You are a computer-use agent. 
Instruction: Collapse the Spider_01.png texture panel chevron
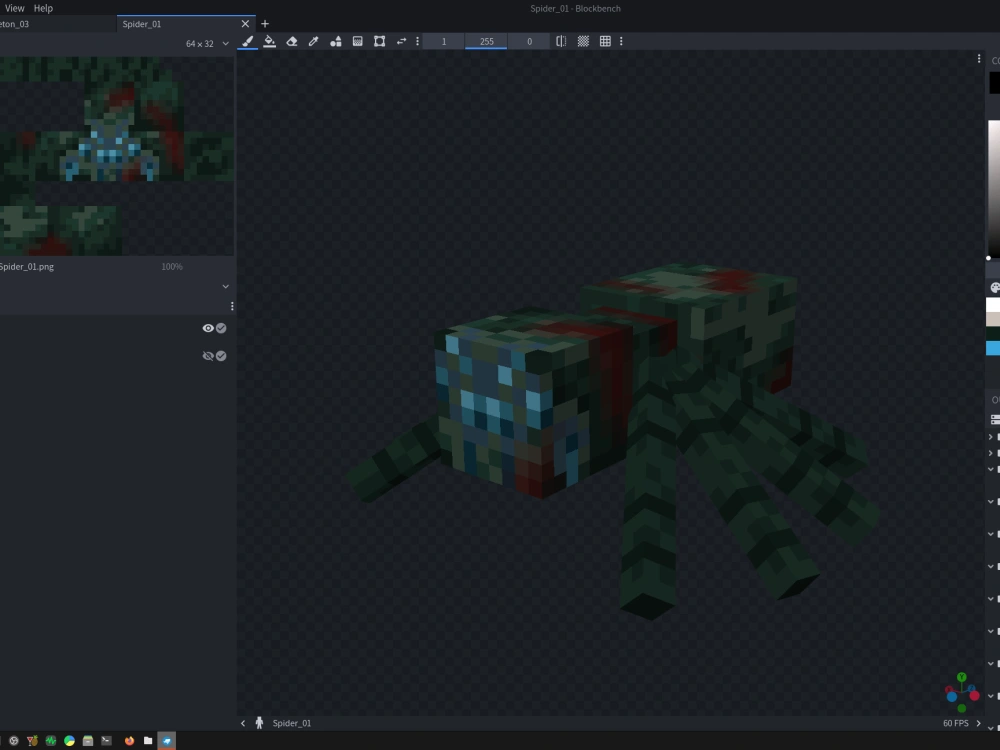225,286
